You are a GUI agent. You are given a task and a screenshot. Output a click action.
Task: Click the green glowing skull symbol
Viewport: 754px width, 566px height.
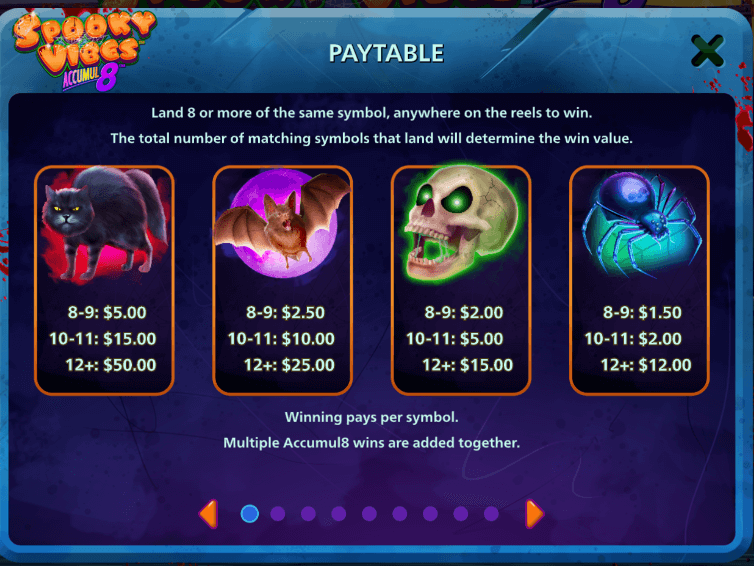click(x=461, y=223)
